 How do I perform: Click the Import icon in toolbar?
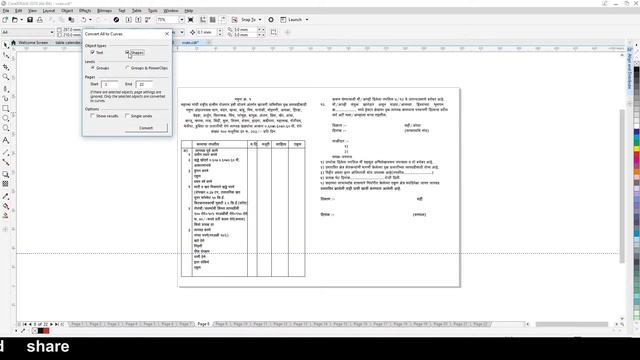[x=129, y=20]
